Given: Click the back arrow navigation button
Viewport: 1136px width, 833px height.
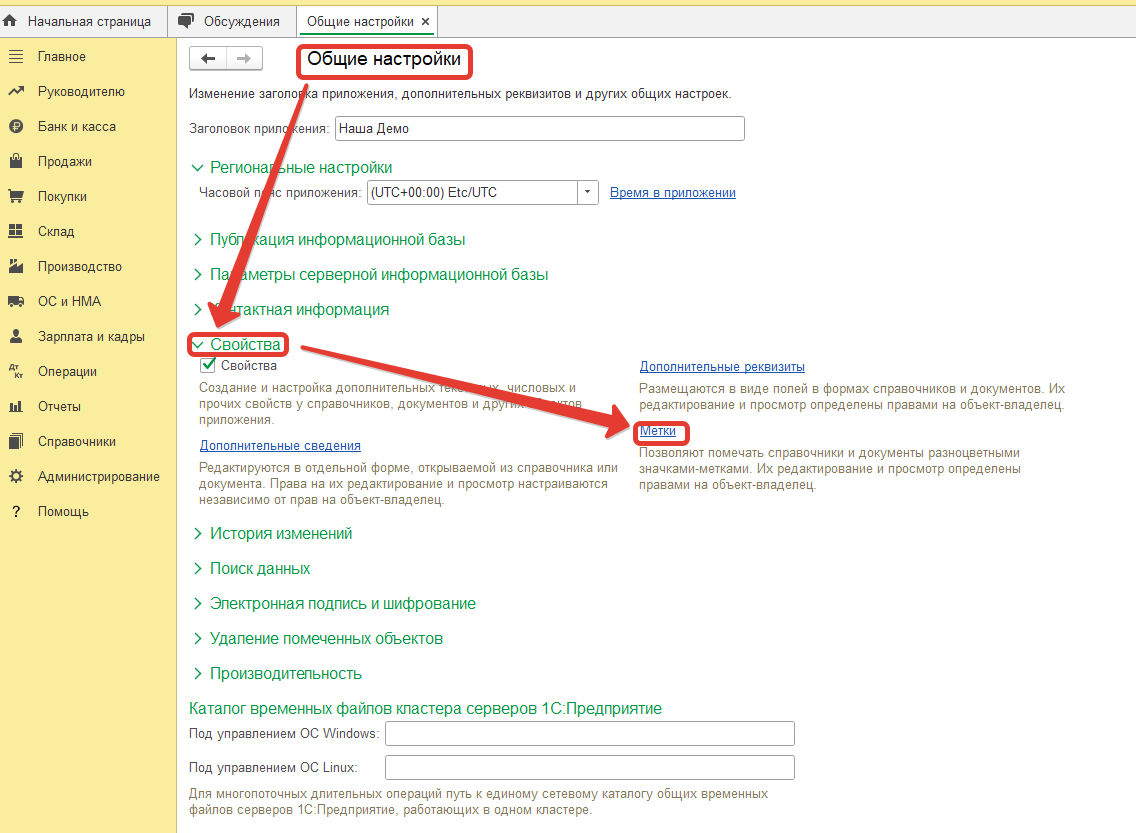Looking at the screenshot, I should [208, 59].
